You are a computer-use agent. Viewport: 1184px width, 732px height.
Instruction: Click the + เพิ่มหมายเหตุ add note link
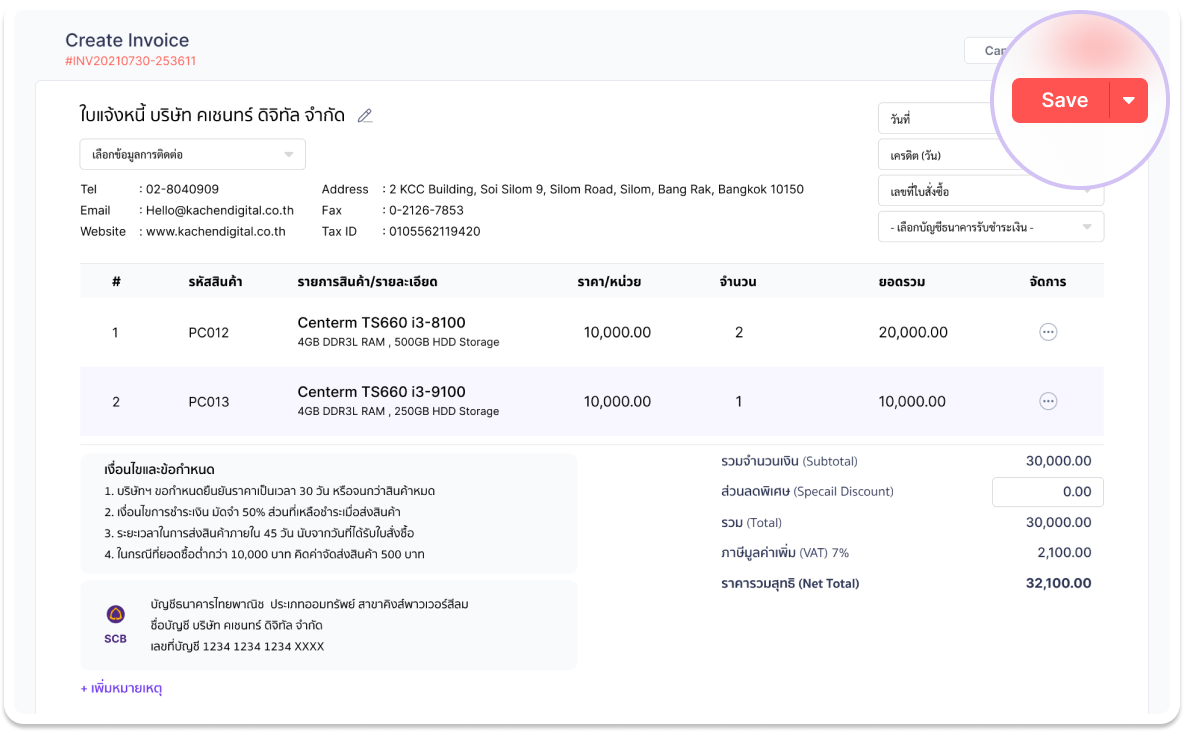(121, 688)
